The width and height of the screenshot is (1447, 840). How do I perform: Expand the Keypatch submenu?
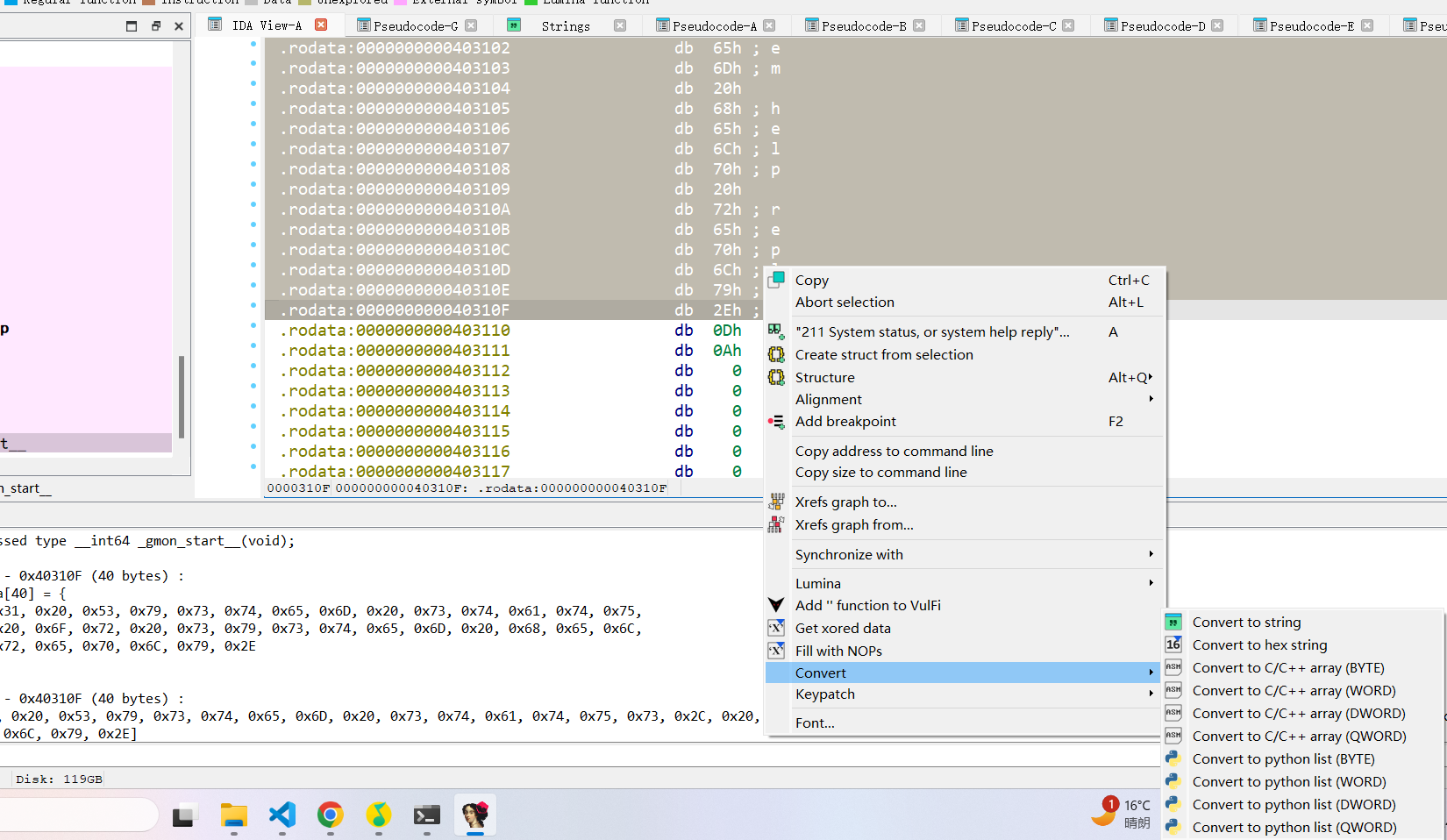click(x=965, y=694)
